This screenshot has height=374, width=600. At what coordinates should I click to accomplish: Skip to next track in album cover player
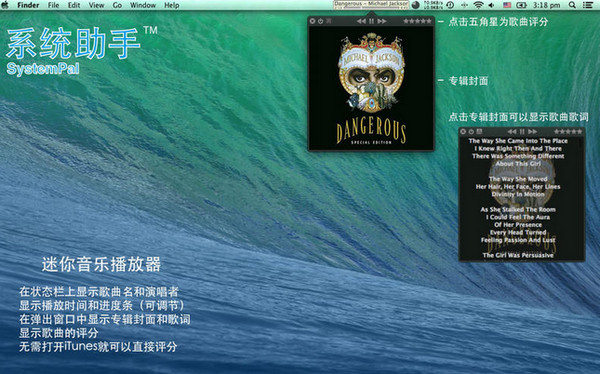point(382,21)
